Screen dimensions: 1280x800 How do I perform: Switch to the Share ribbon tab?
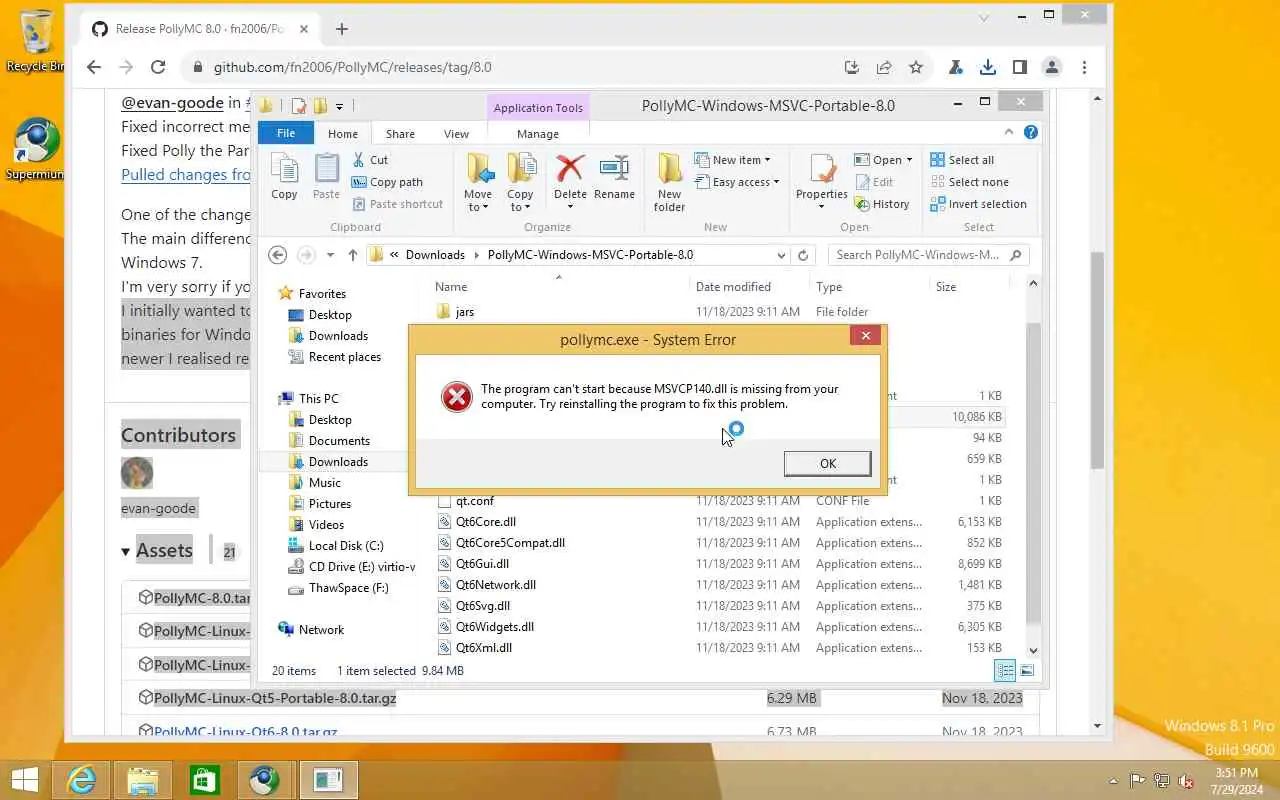tap(400, 133)
